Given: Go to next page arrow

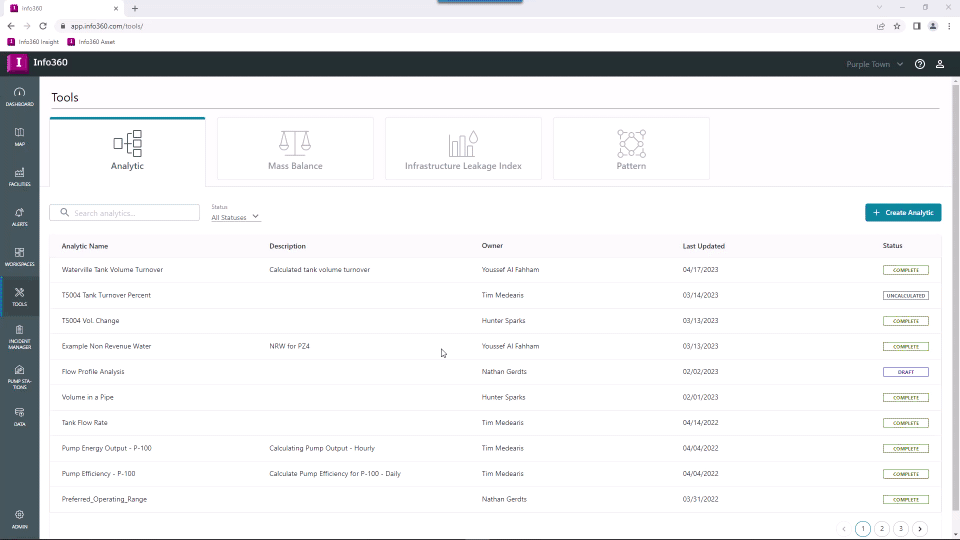Looking at the screenshot, I should [920, 528].
